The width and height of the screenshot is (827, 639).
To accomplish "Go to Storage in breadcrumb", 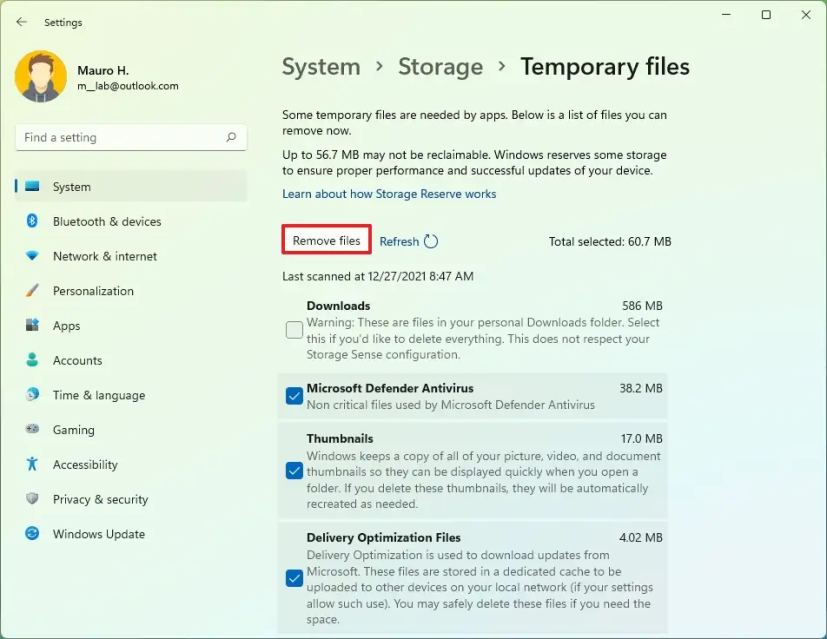I will [x=440, y=67].
